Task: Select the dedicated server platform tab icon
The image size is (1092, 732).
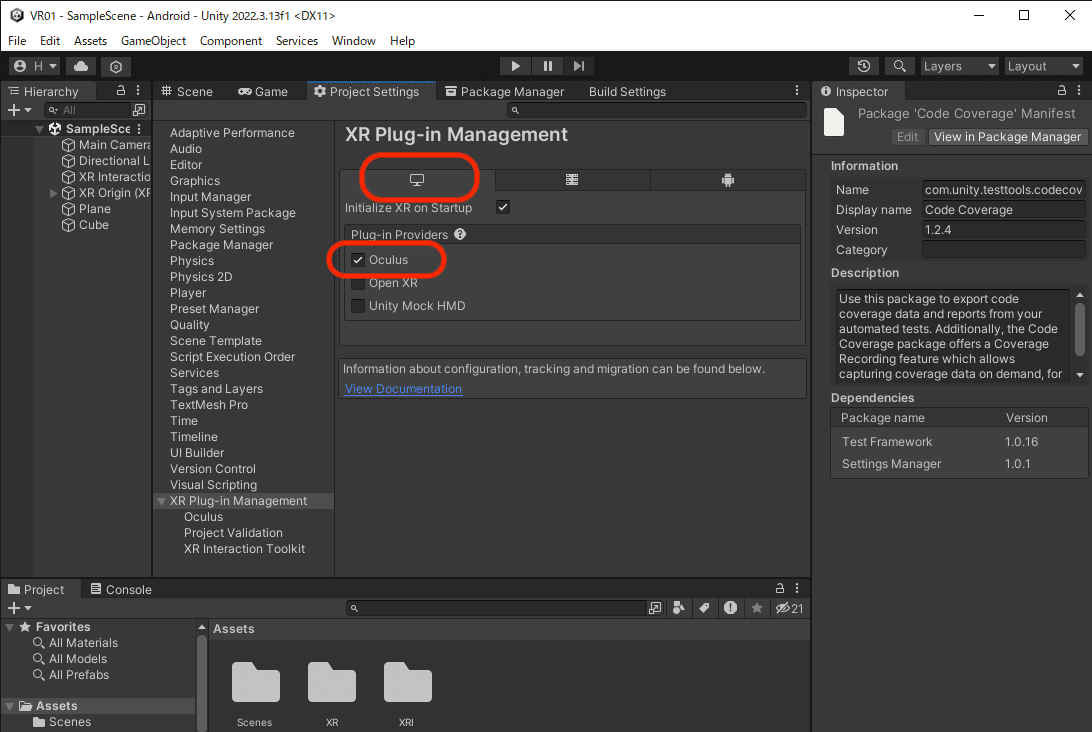Action: tap(572, 180)
